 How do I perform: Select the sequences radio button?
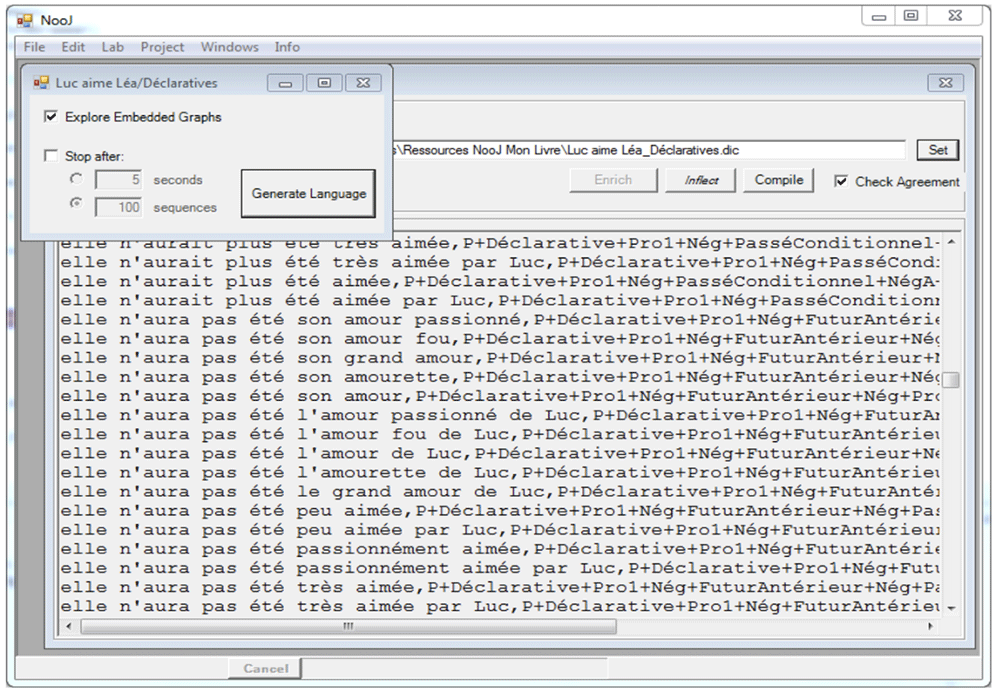point(76,203)
